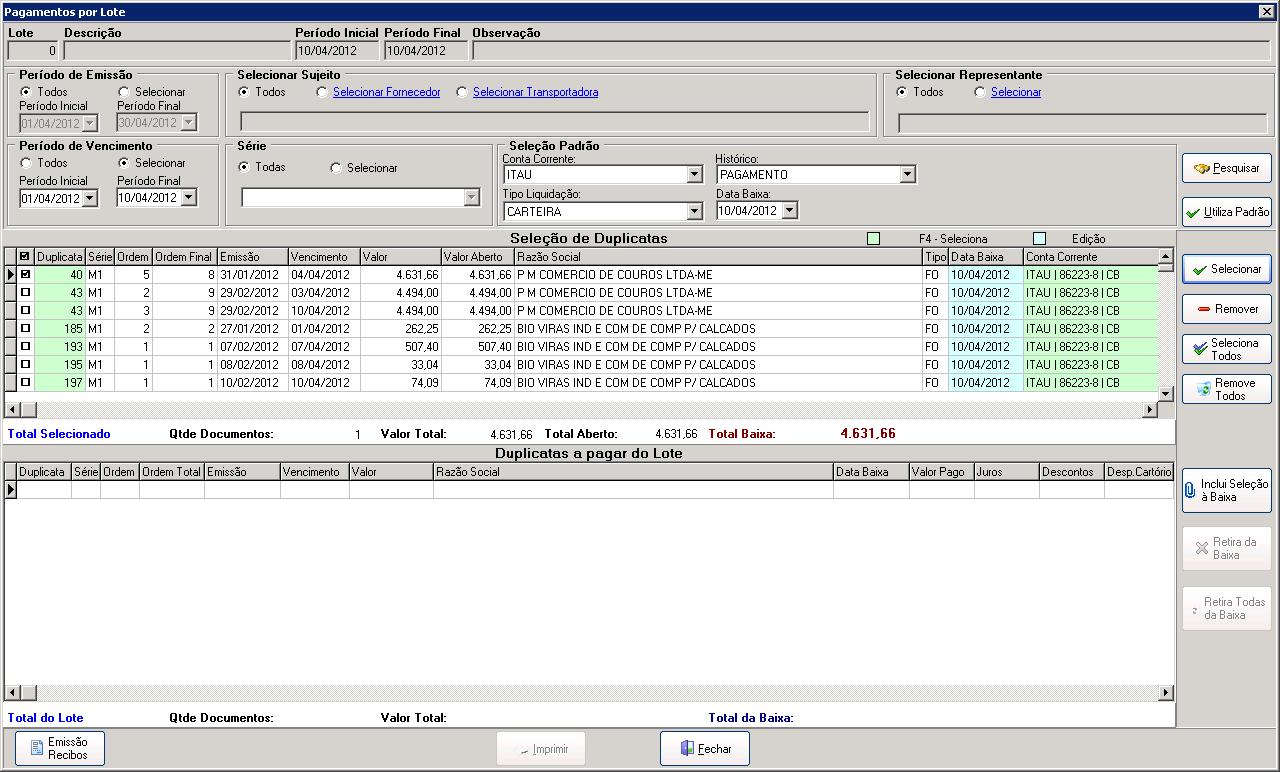Click the Descrição input field

click(x=176, y=50)
